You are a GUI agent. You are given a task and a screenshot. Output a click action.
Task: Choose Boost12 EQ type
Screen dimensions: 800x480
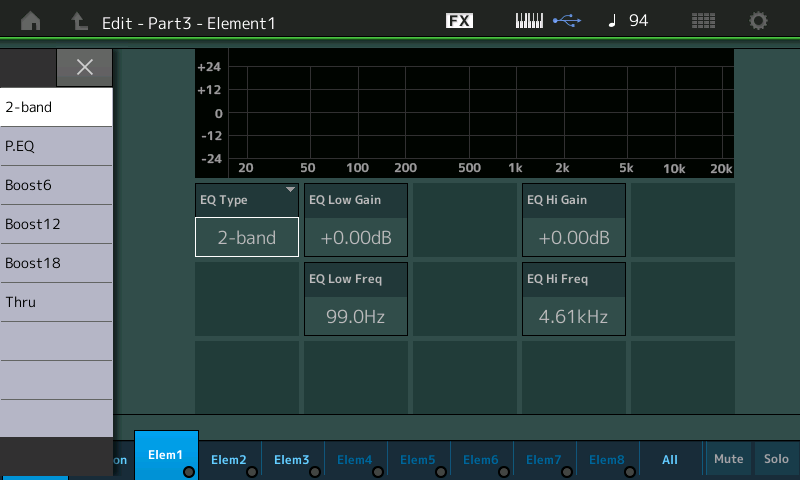(x=56, y=224)
